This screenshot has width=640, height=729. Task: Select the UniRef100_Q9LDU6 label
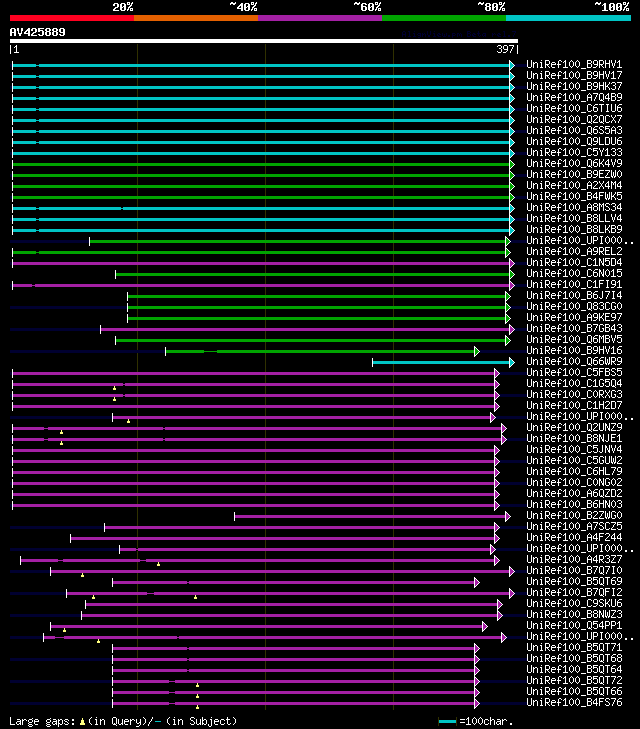coord(574,141)
